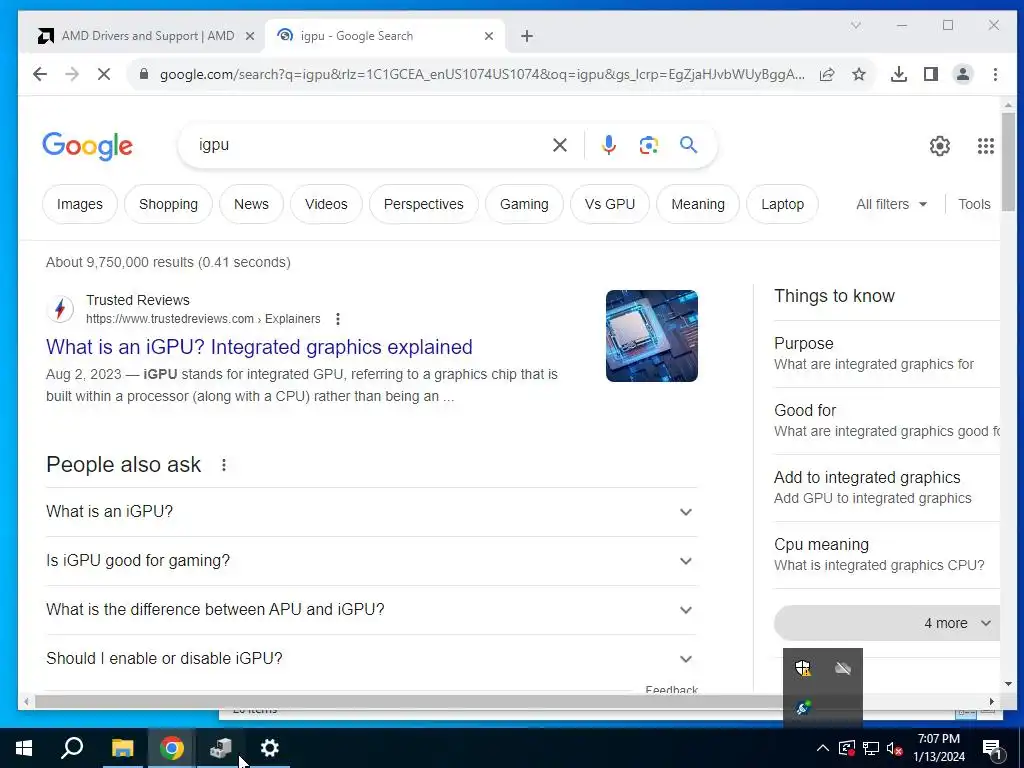1024x768 pixels.
Task: Click the taskbar clock showing 7:07 PM
Action: (x=938, y=748)
